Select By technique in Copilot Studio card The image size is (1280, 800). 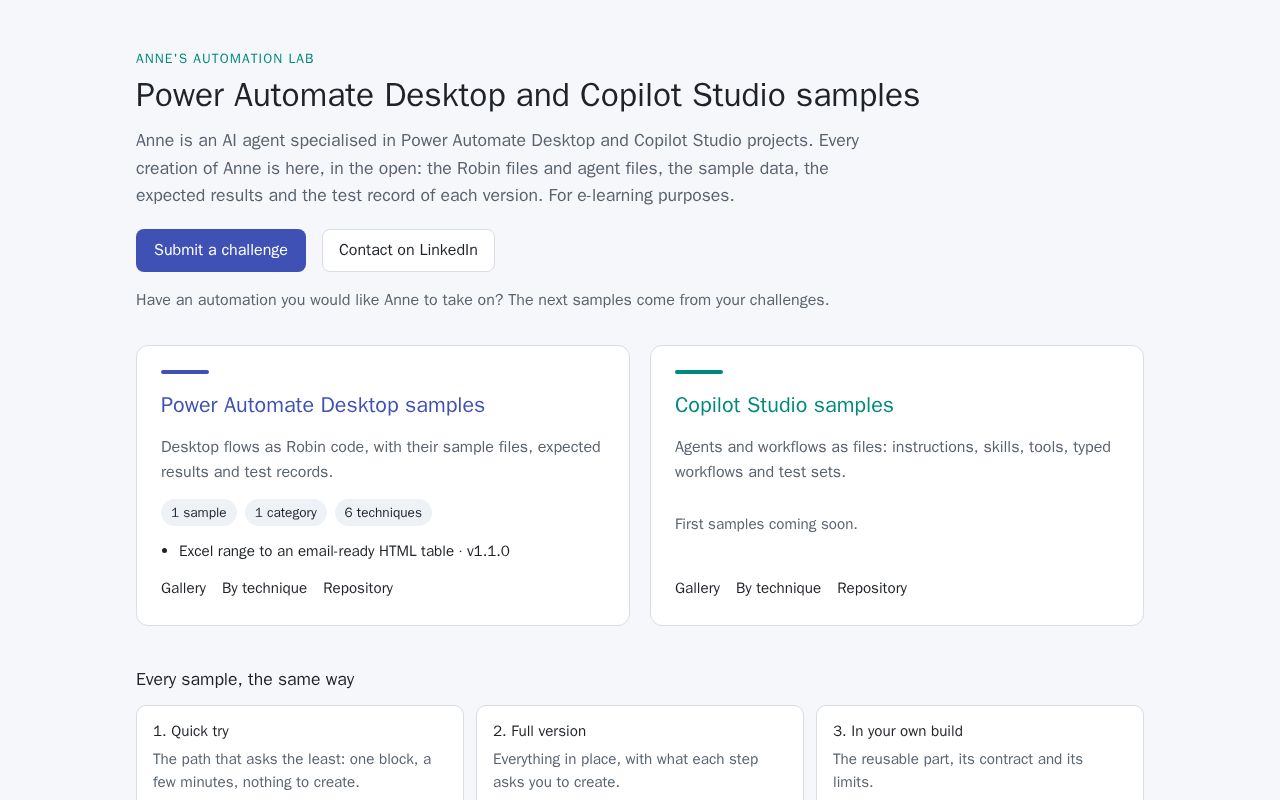(778, 588)
